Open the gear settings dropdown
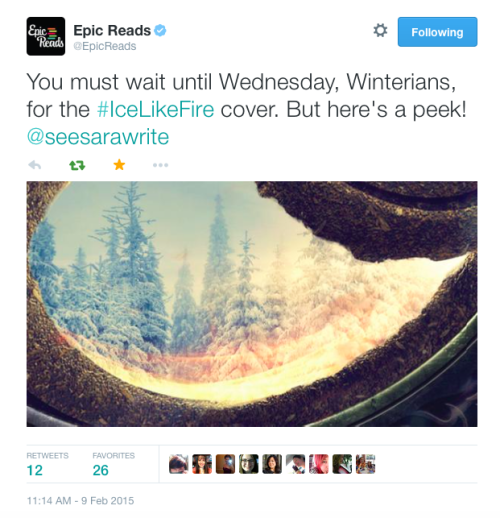This screenshot has width=500, height=518. 380,31
